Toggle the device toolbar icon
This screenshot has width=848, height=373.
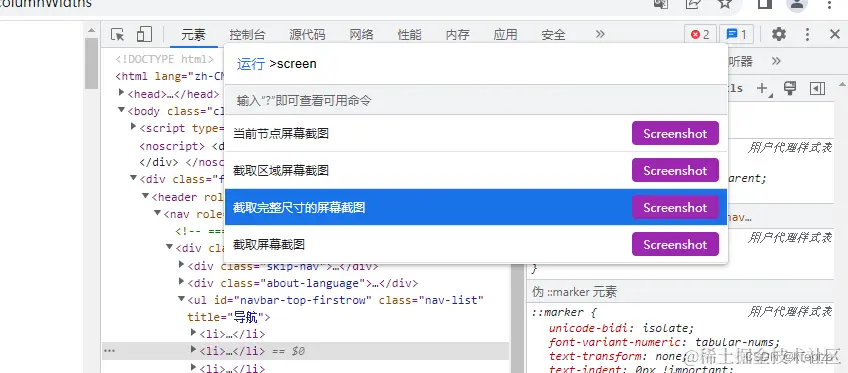click(144, 35)
